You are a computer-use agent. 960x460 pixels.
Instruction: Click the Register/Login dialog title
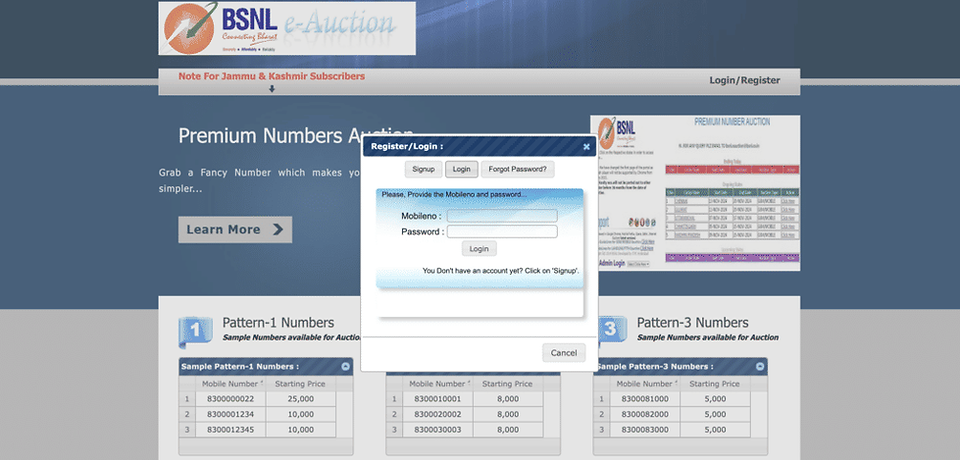point(407,147)
